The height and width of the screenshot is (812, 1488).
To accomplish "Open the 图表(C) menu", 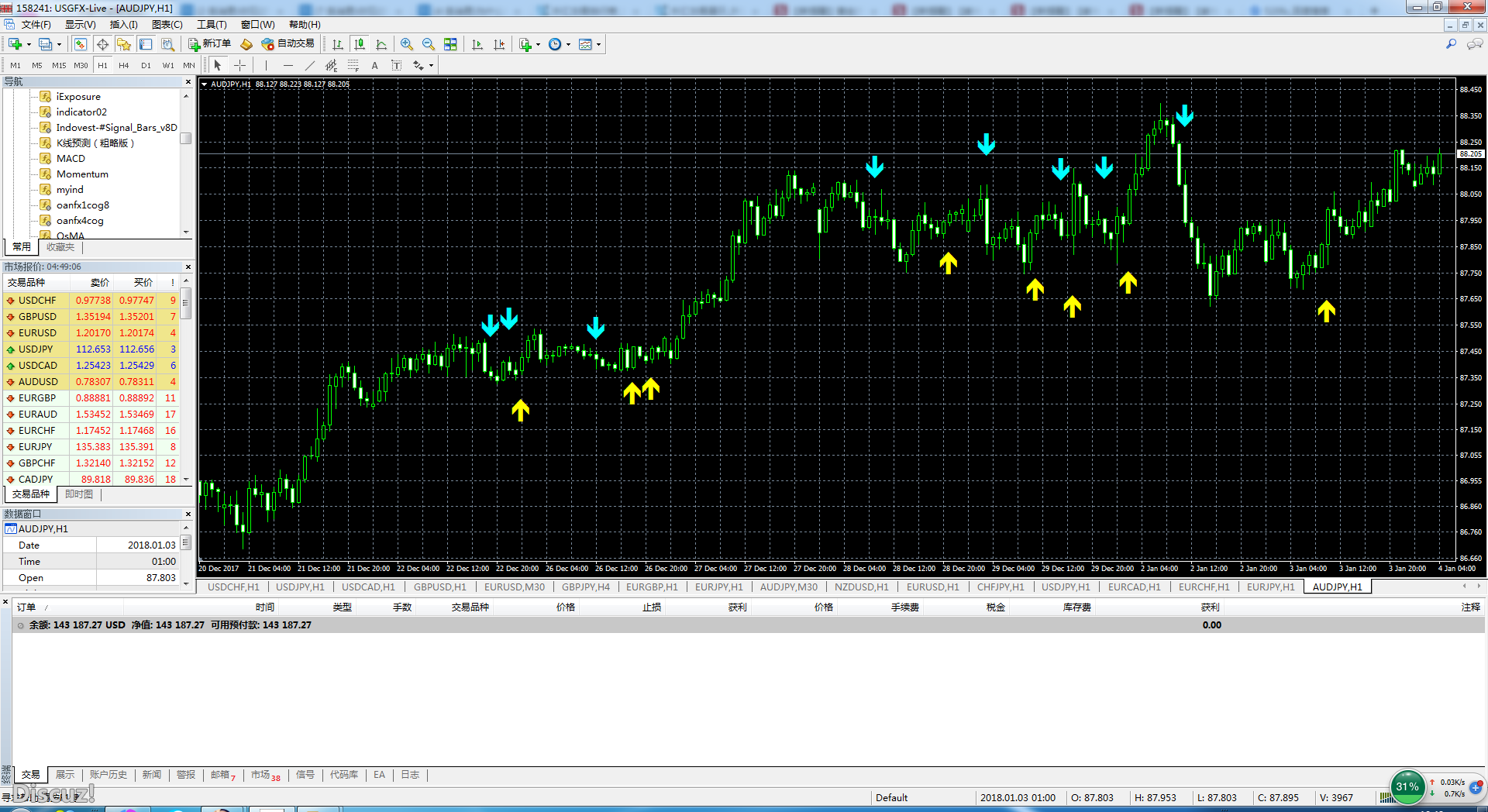I will pyautogui.click(x=167, y=24).
